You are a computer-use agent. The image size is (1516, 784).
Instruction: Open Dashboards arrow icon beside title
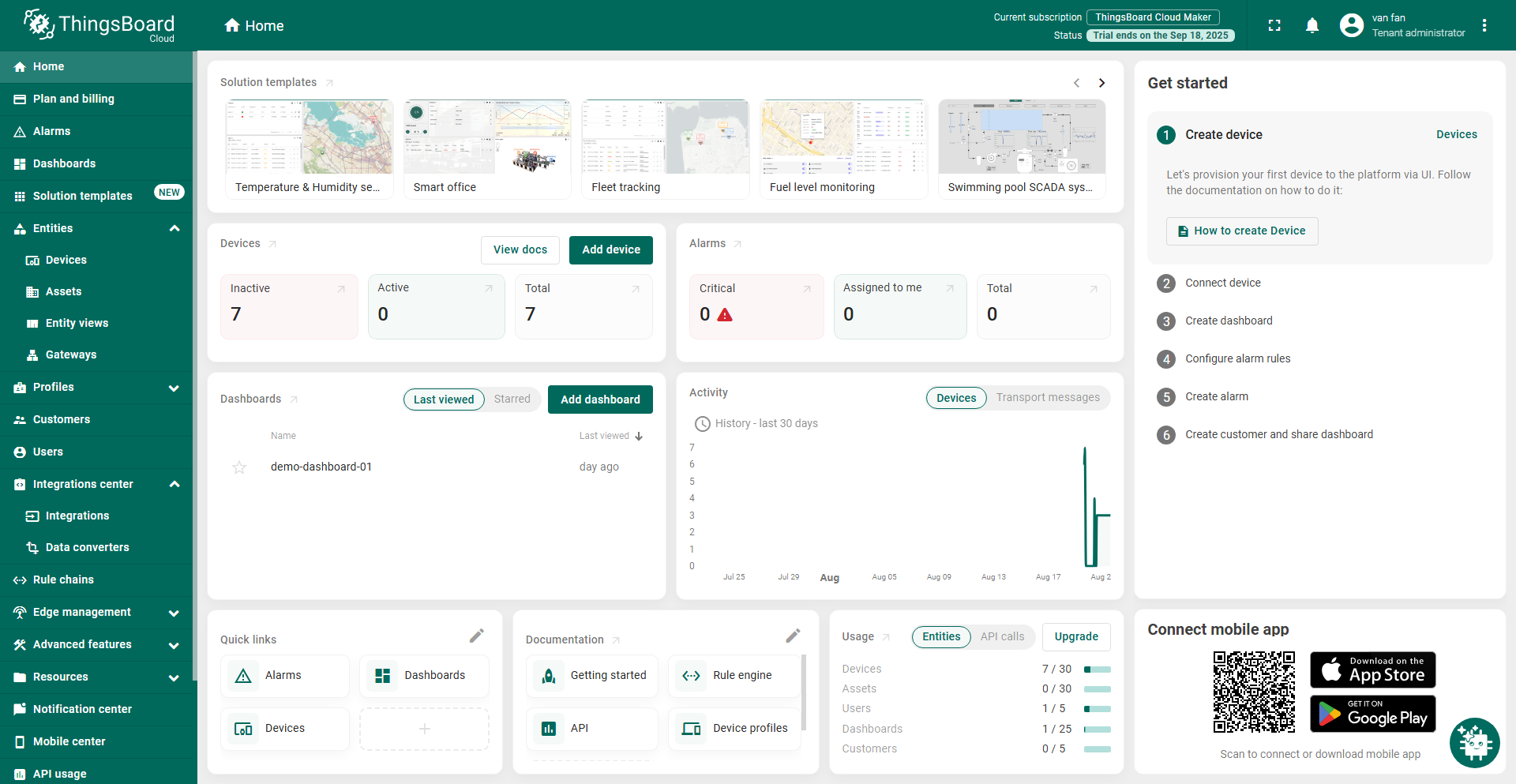294,400
